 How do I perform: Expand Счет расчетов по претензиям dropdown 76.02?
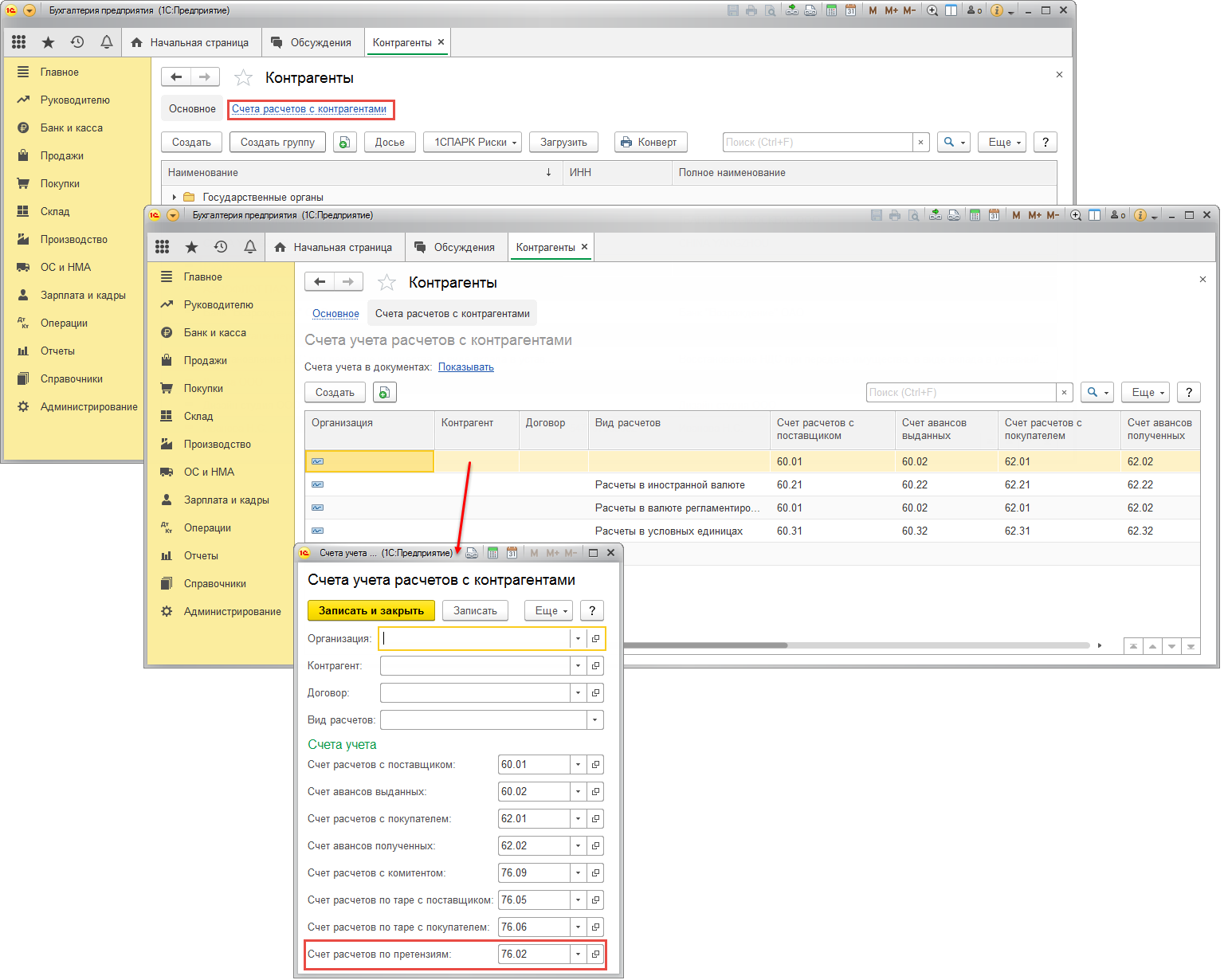[578, 954]
